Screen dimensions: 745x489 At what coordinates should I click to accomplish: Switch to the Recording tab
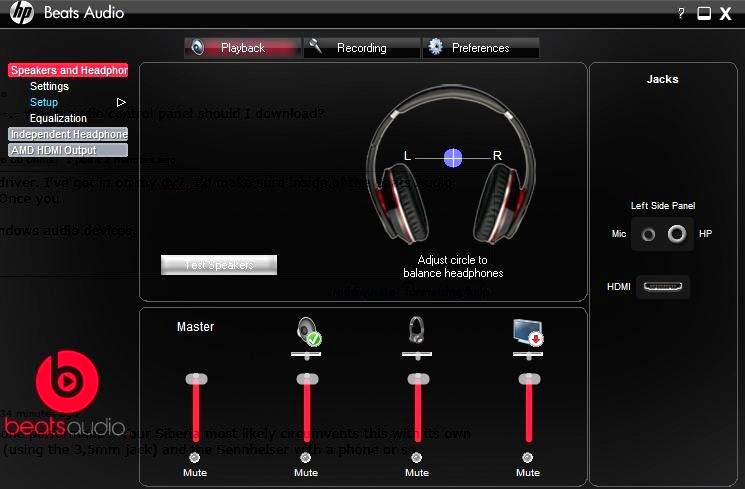click(x=362, y=48)
